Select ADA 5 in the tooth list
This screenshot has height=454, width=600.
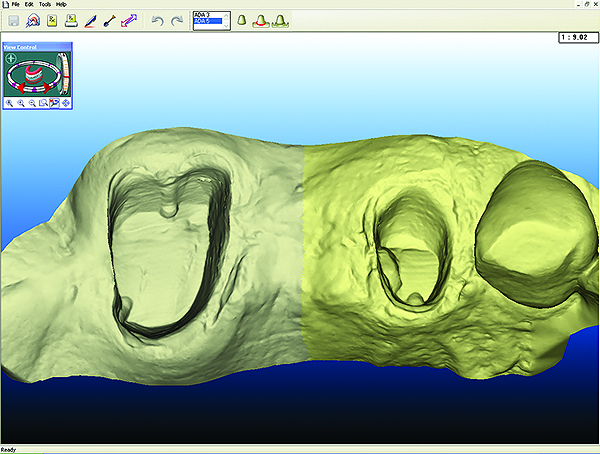point(204,21)
